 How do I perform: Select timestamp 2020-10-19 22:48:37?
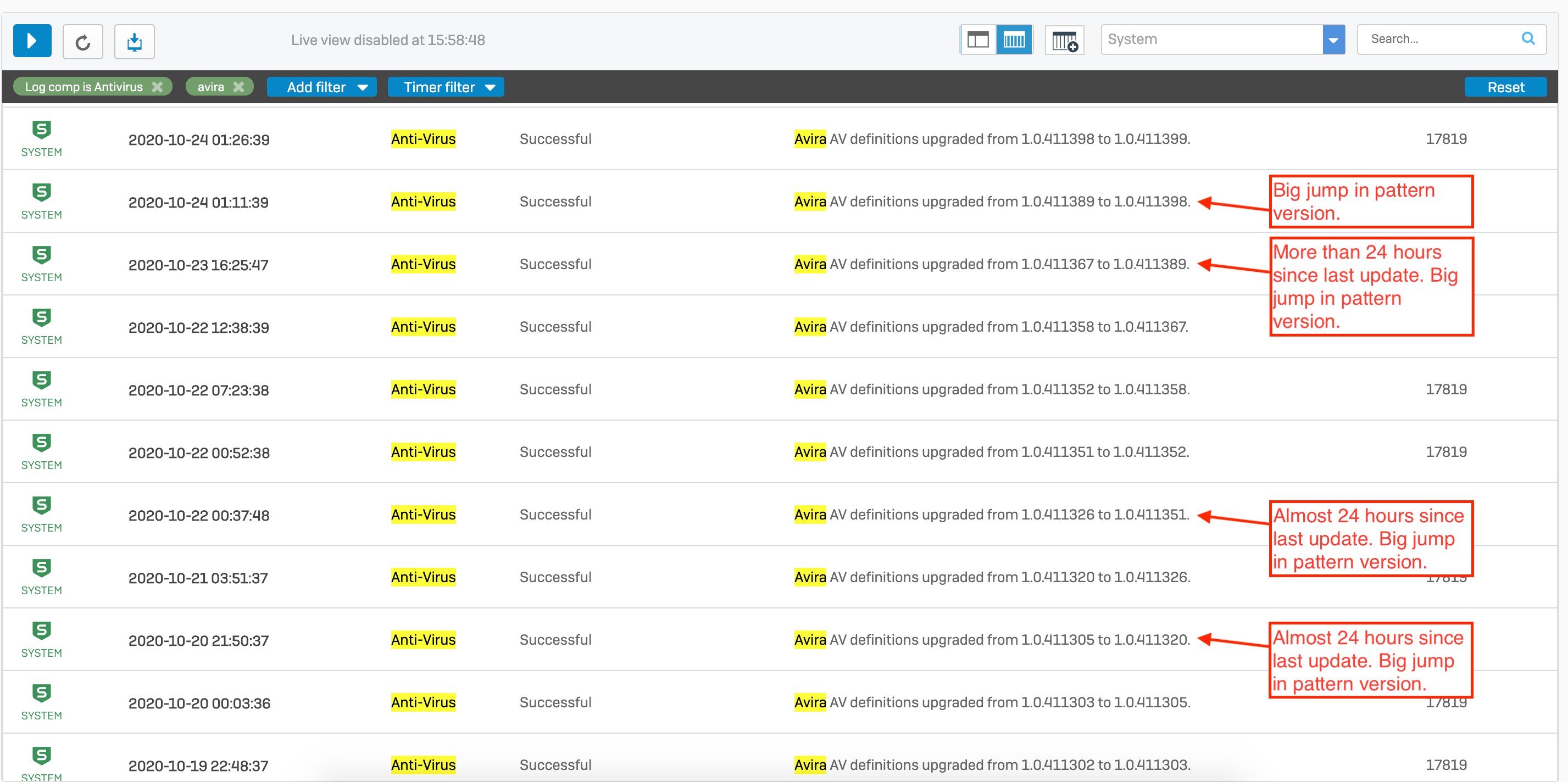(198, 767)
